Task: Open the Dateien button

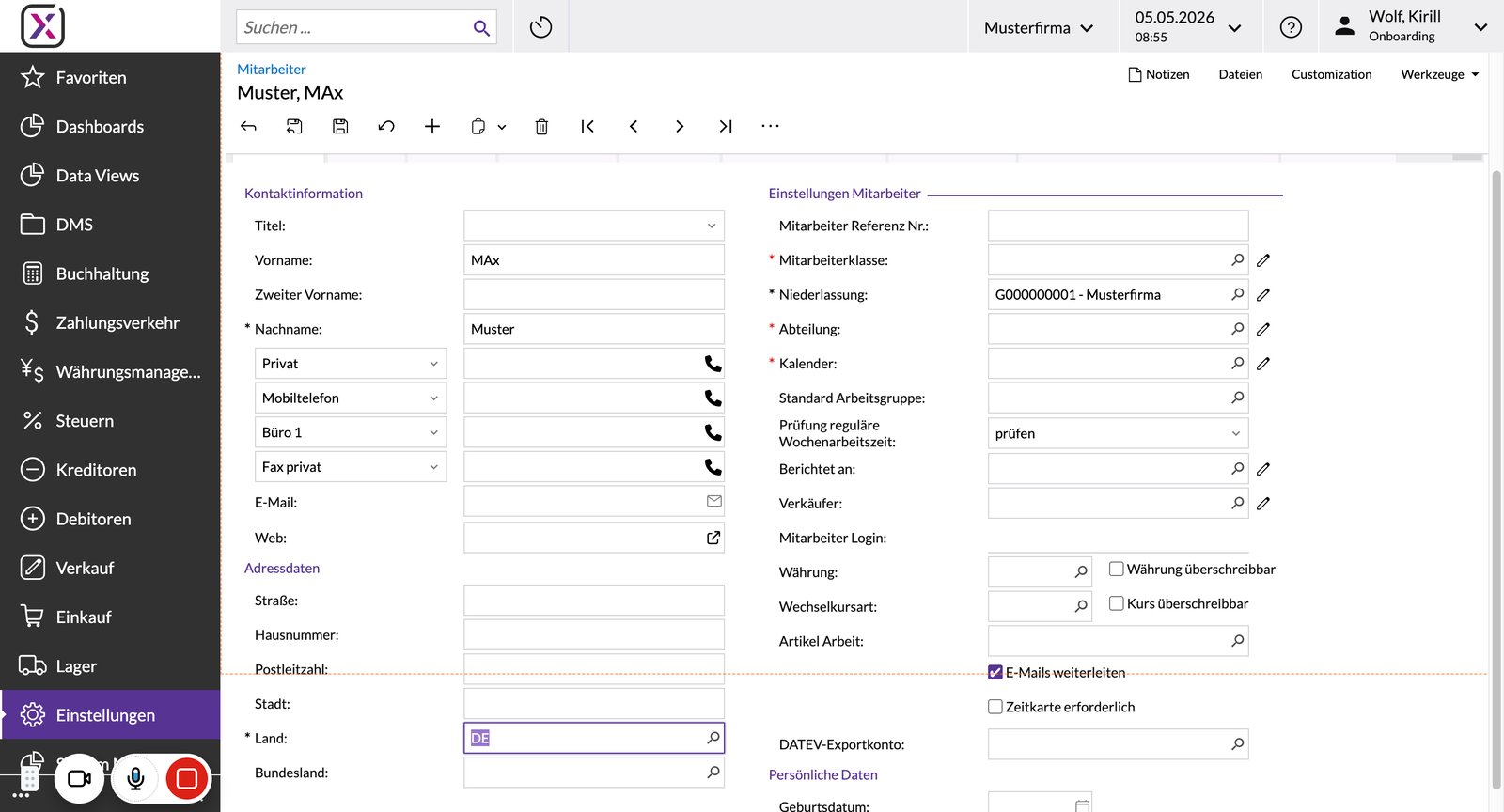Action: (1241, 74)
